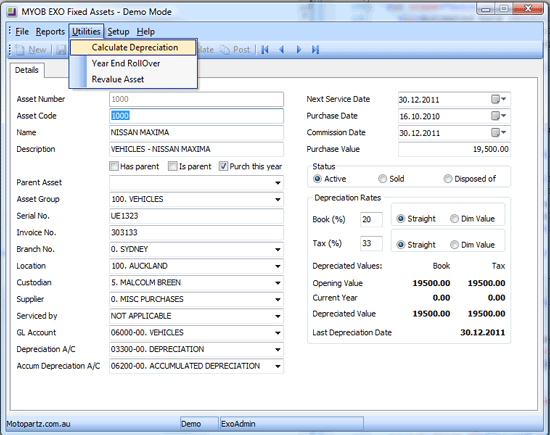Tick the Is parent checkbox
550x435 pixels.
pyautogui.click(x=173, y=166)
